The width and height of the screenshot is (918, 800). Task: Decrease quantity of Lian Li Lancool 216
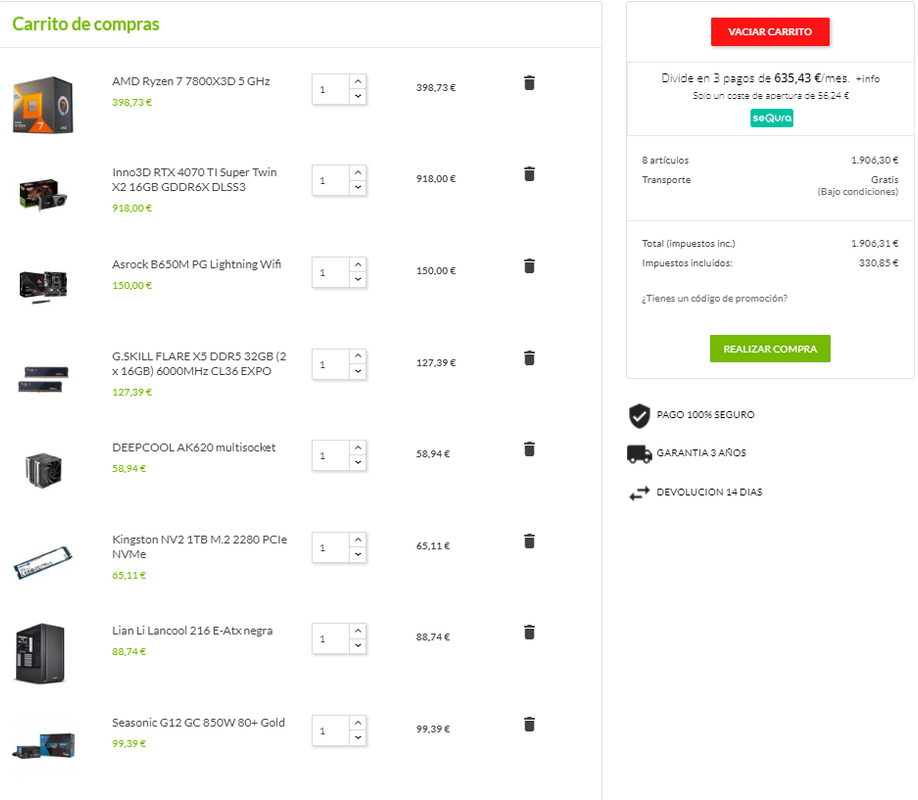358,646
